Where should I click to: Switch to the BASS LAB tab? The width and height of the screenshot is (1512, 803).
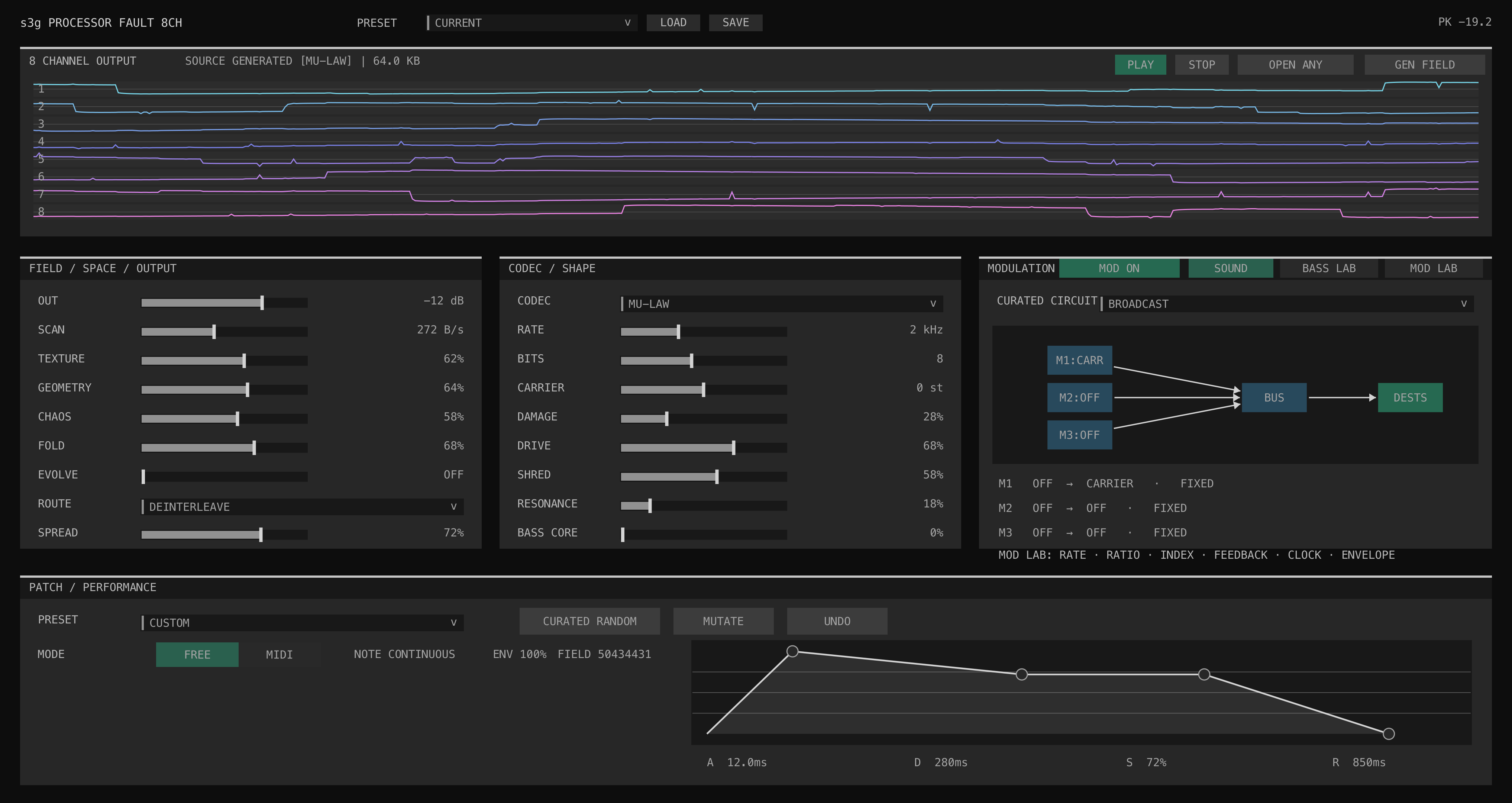point(1329,268)
